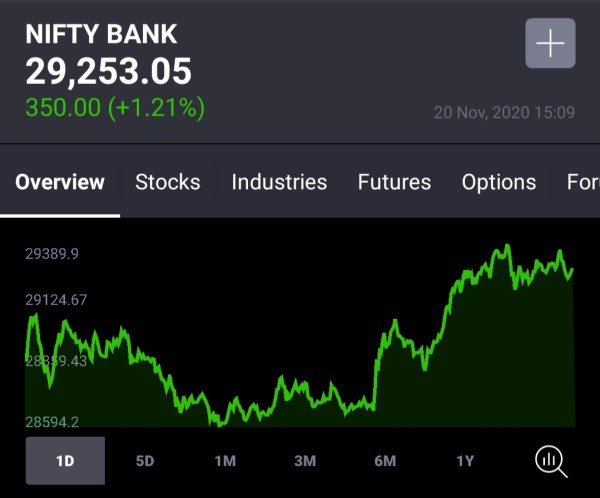Tap the green 350.00 (+1.21%) change
This screenshot has width=600, height=498.
point(115,108)
